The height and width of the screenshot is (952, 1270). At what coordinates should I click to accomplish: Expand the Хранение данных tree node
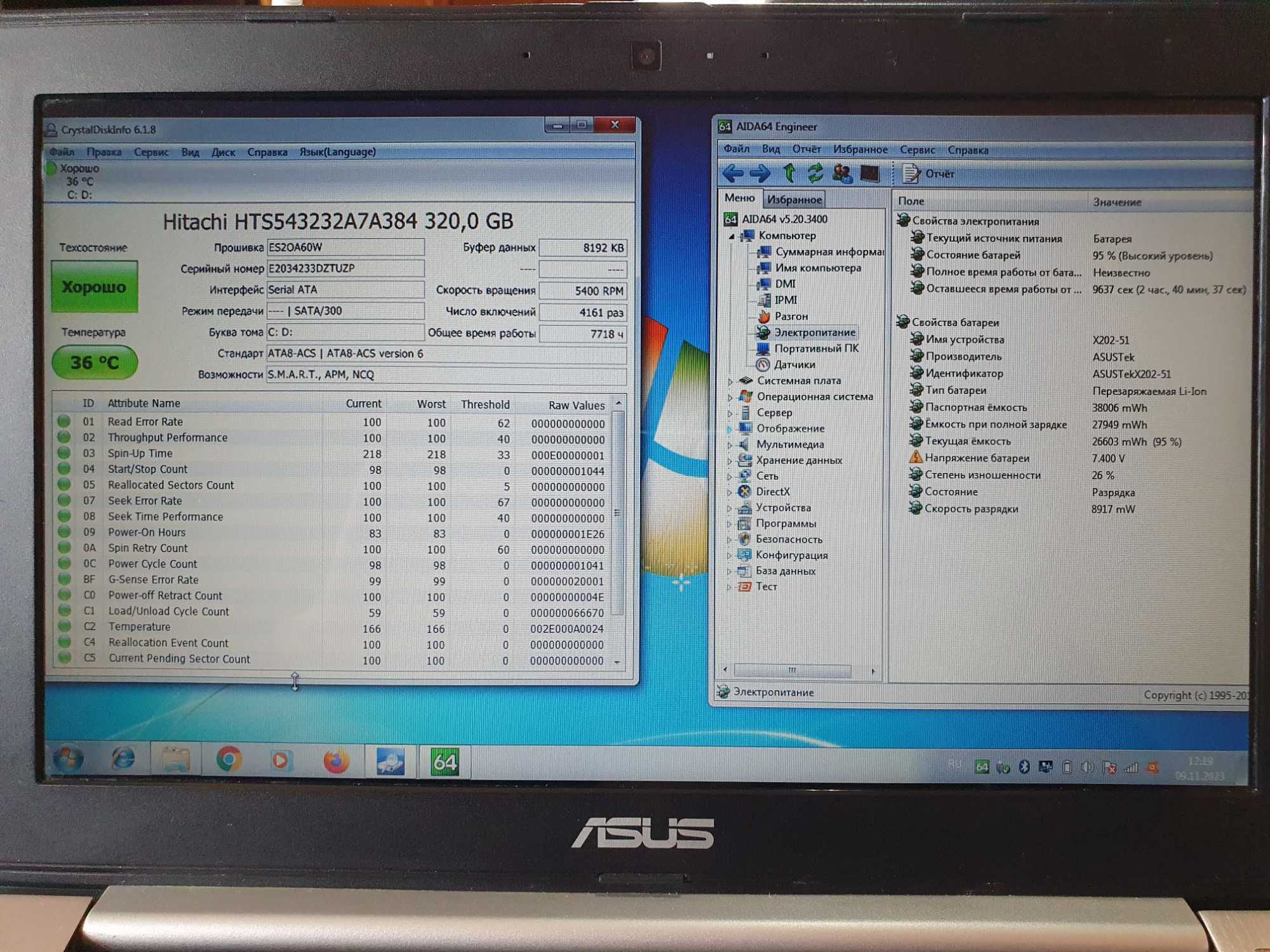coord(730,461)
